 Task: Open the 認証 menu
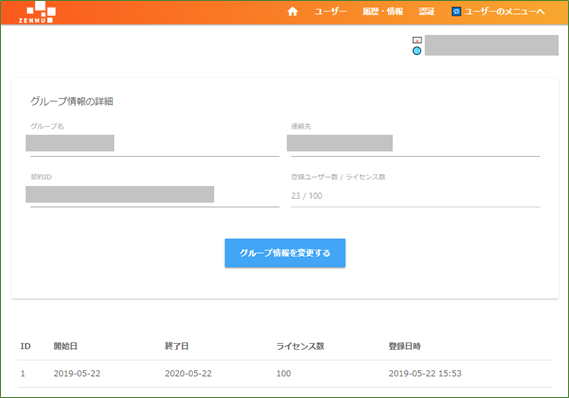[427, 12]
